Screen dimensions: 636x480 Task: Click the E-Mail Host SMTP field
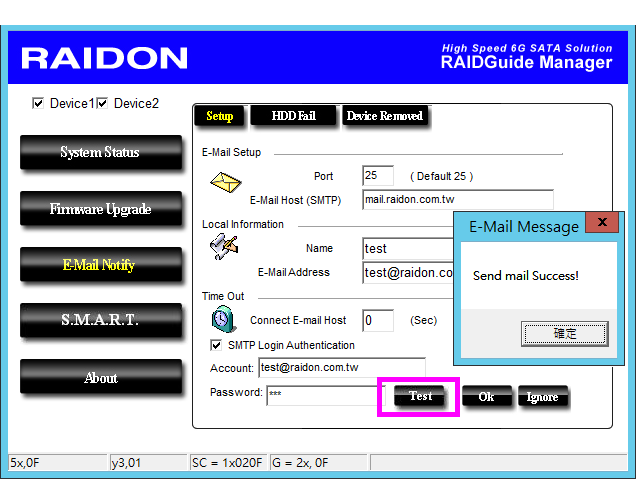[458, 200]
